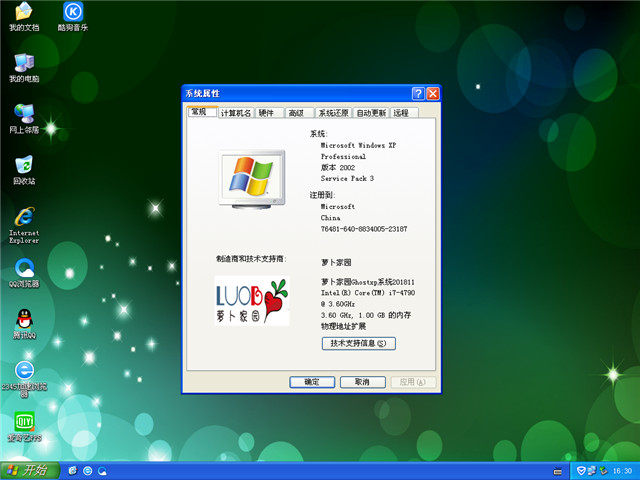Switch to the 常规 tab
Screen dimensions: 640x480
(202, 112)
